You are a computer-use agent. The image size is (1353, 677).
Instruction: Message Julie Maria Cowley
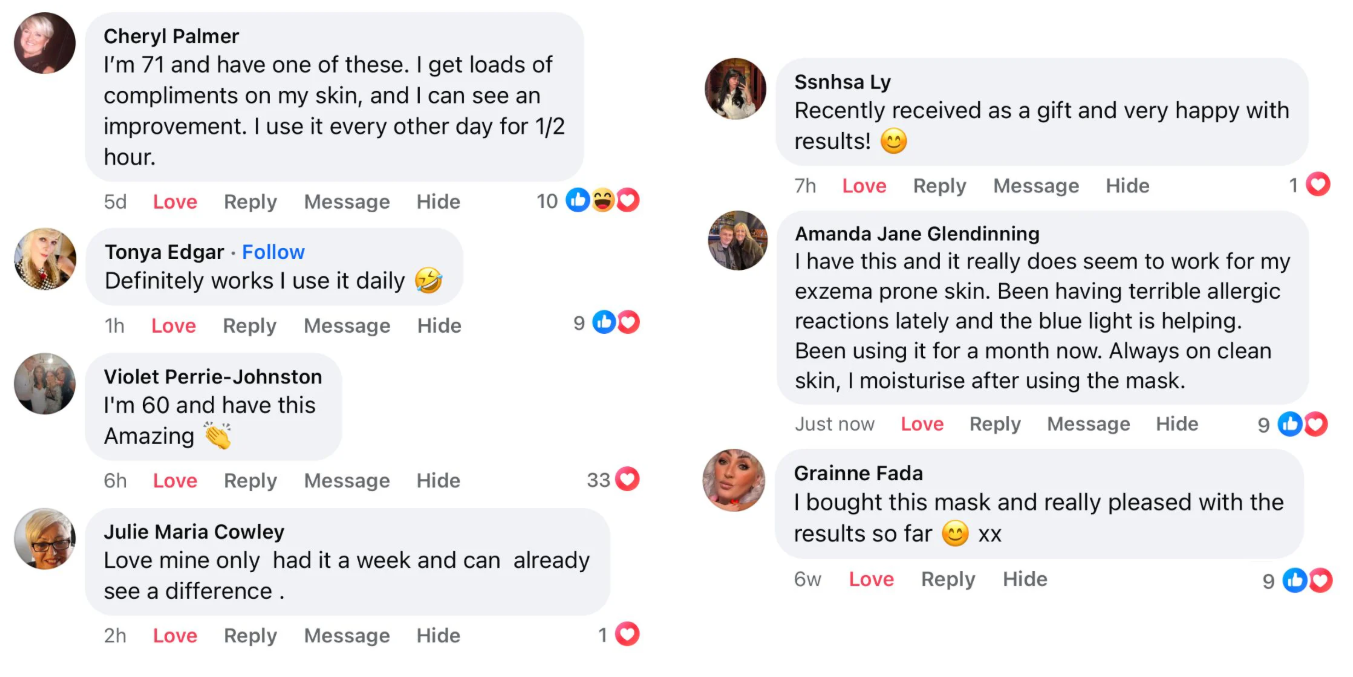click(346, 636)
